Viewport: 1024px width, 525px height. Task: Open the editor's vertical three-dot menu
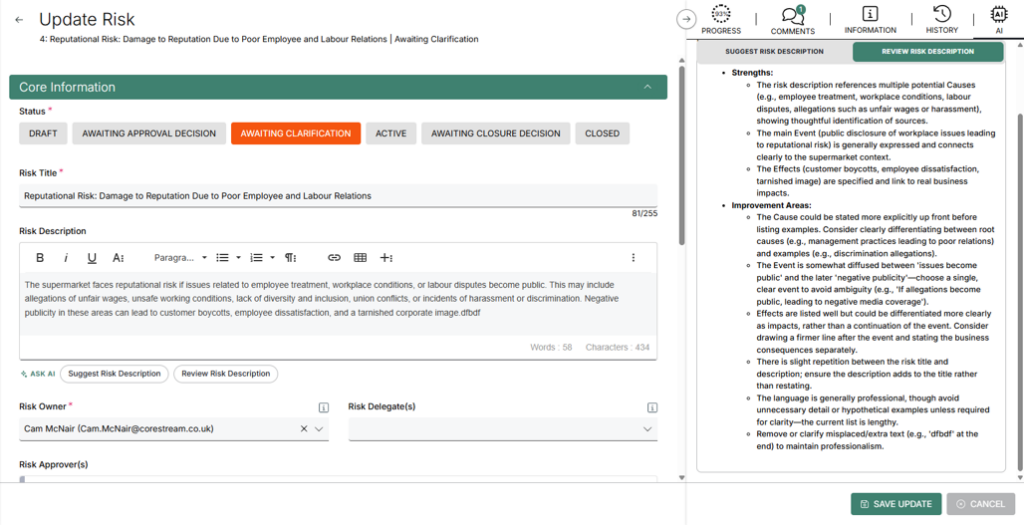coord(633,258)
